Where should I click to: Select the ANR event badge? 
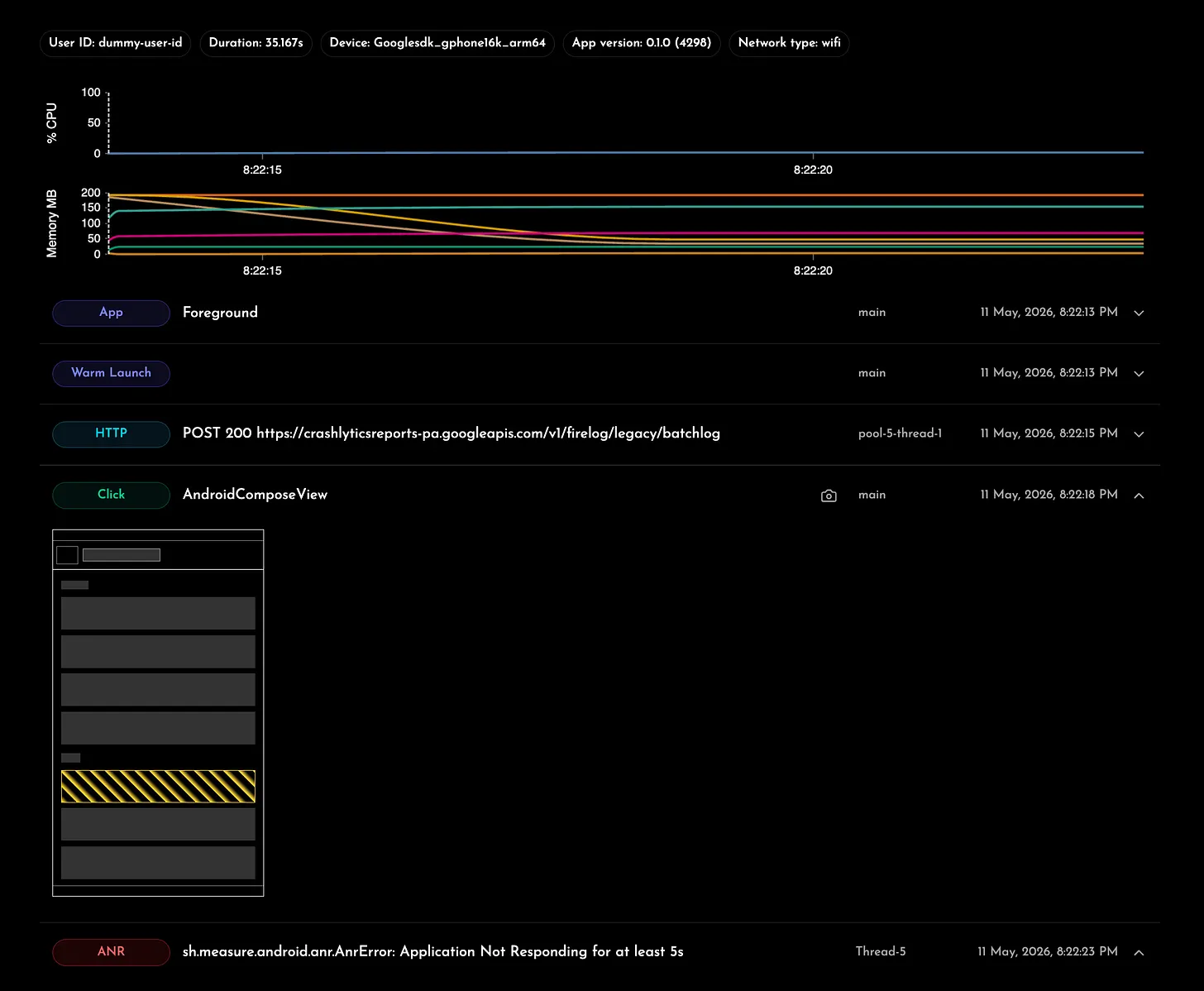coord(111,952)
